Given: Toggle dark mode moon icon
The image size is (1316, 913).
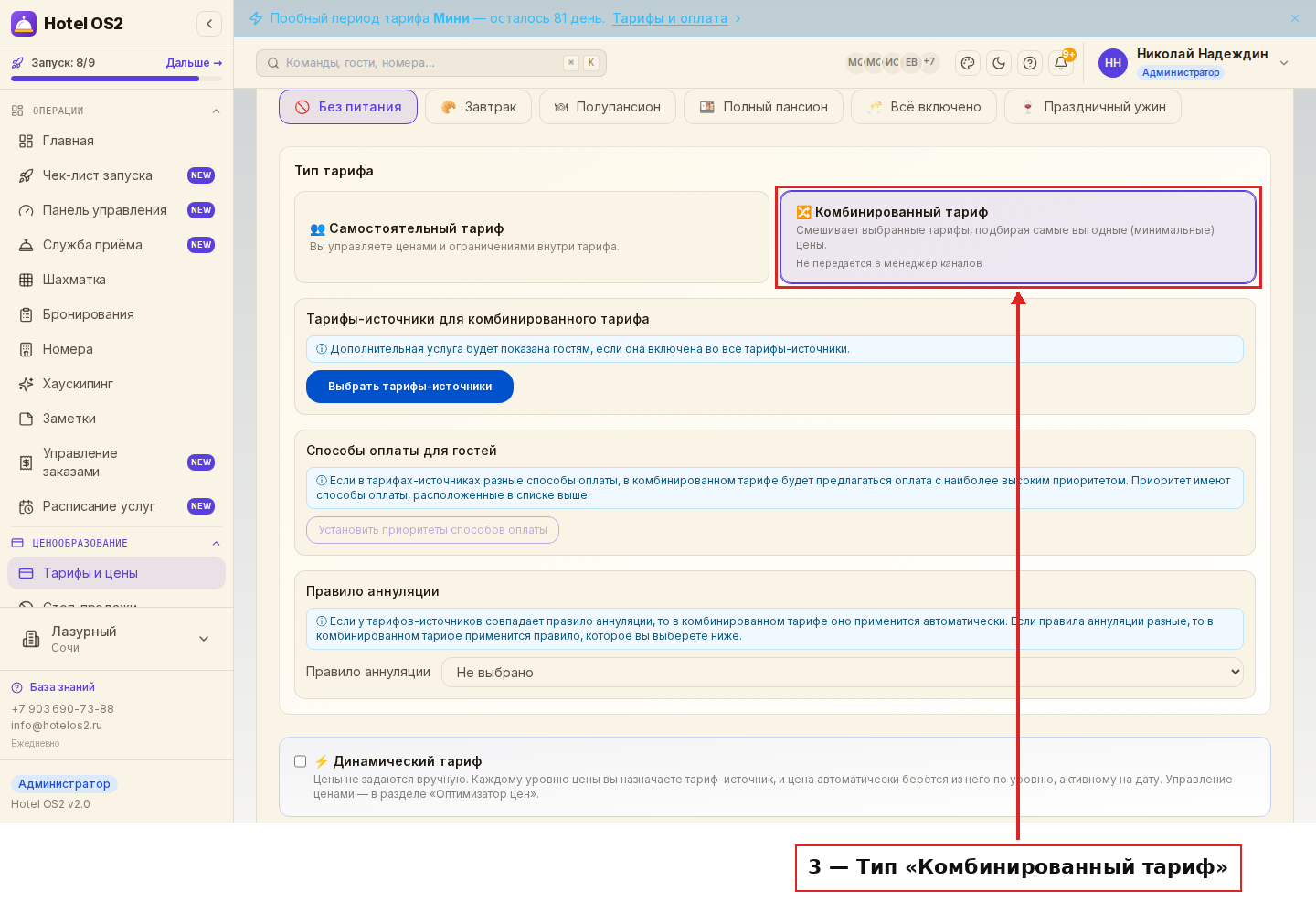Looking at the screenshot, I should [999, 63].
